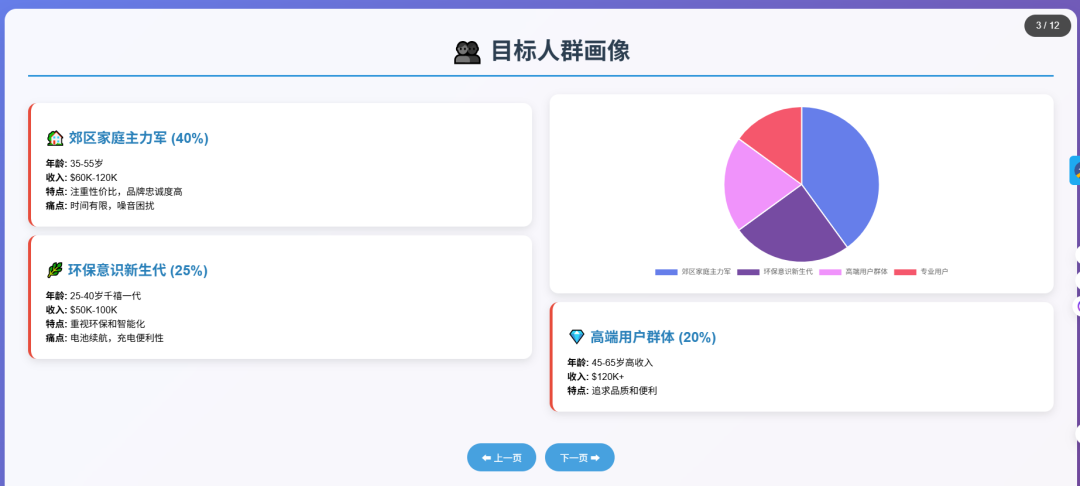Screen dimensions: 1080x486
Task: Toggle 专业用户 red legend box
Action: pos(905,272)
